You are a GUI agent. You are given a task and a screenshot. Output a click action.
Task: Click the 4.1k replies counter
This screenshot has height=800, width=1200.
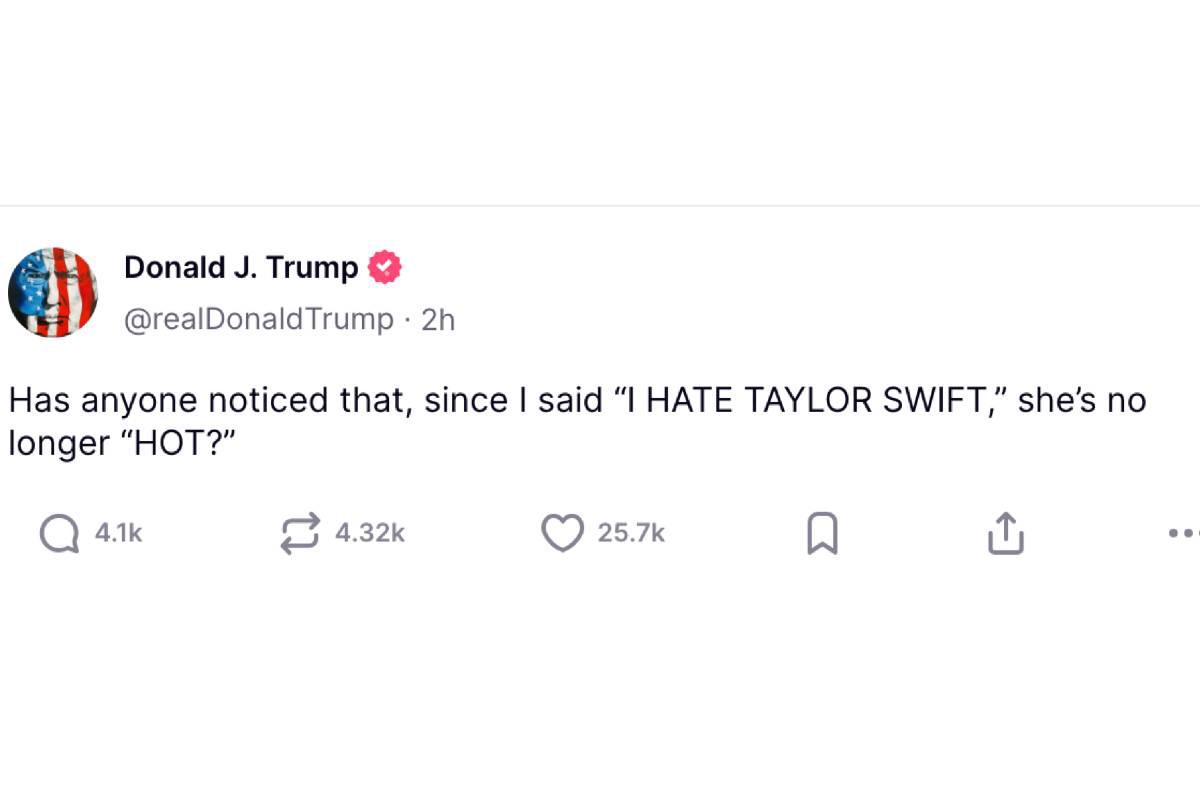pos(117,533)
